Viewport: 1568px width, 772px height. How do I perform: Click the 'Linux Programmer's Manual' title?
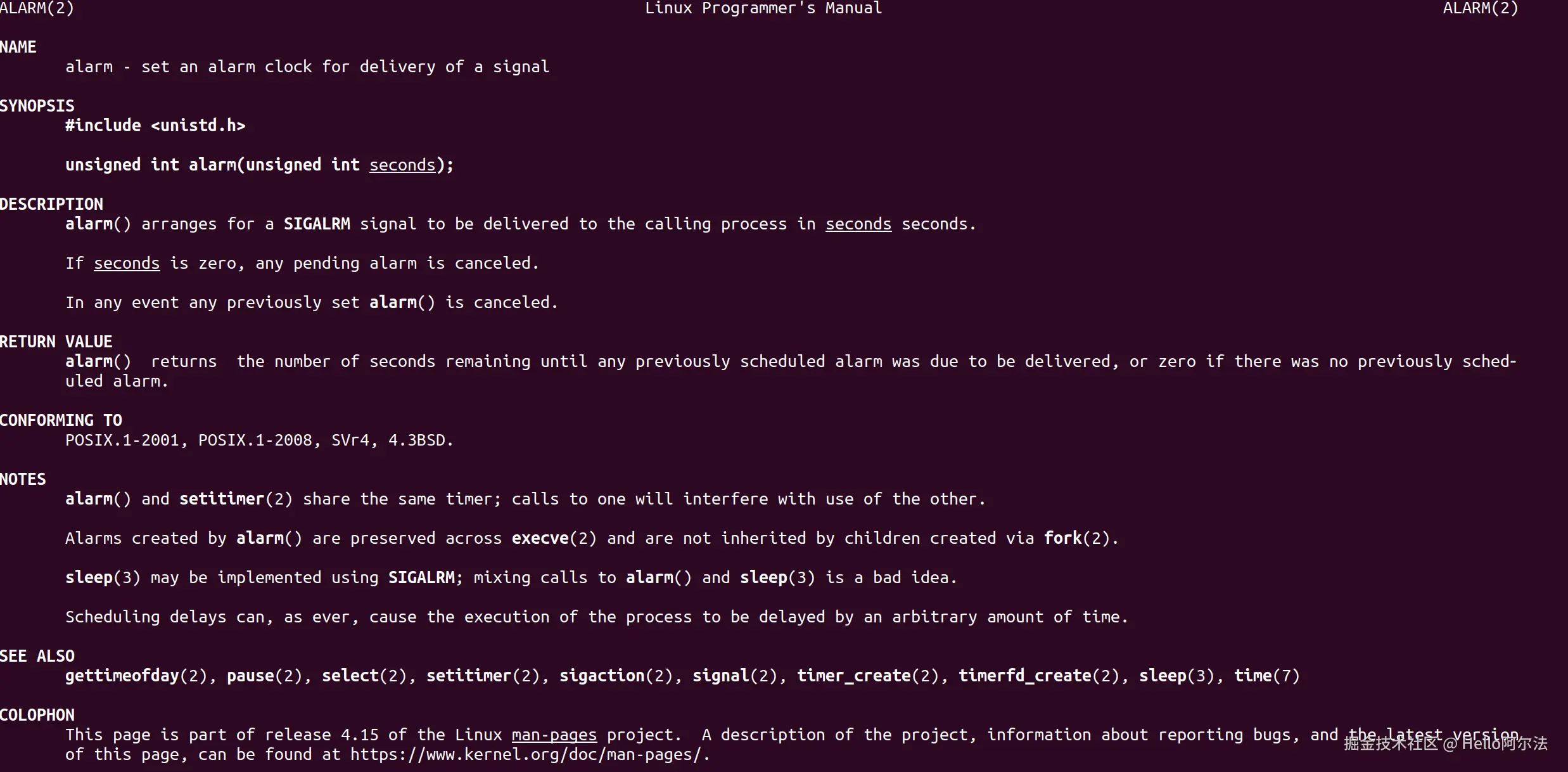coord(763,8)
